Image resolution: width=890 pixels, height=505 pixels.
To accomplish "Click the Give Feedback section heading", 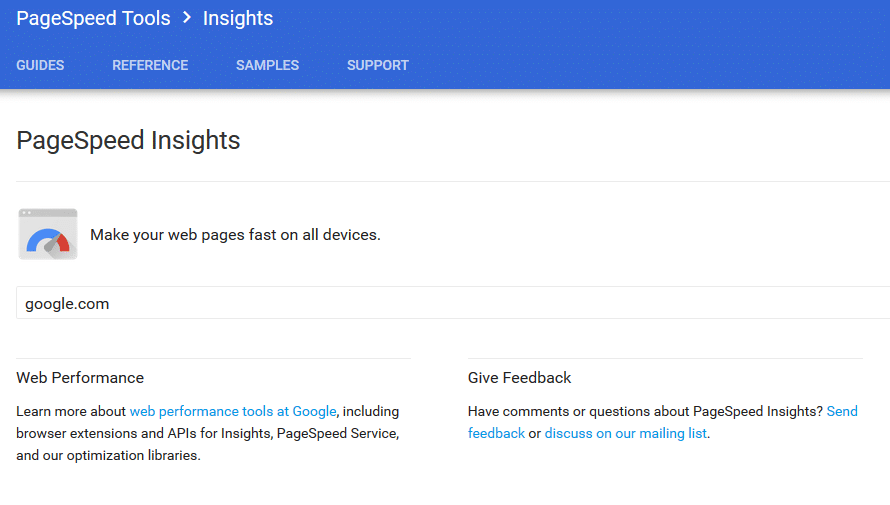I will [x=520, y=378].
